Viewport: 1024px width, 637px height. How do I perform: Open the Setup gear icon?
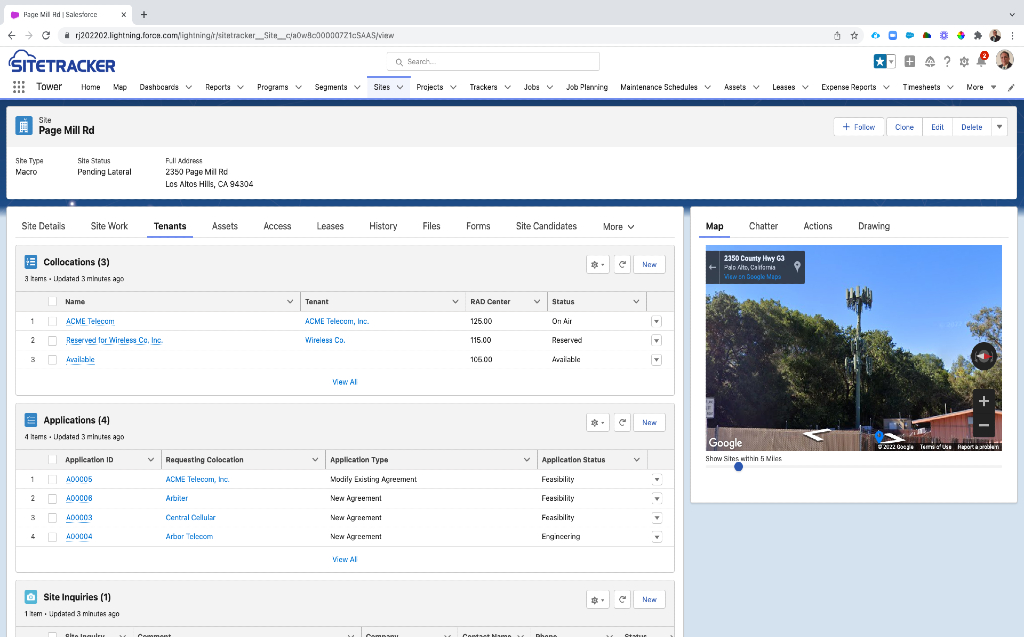(x=964, y=61)
